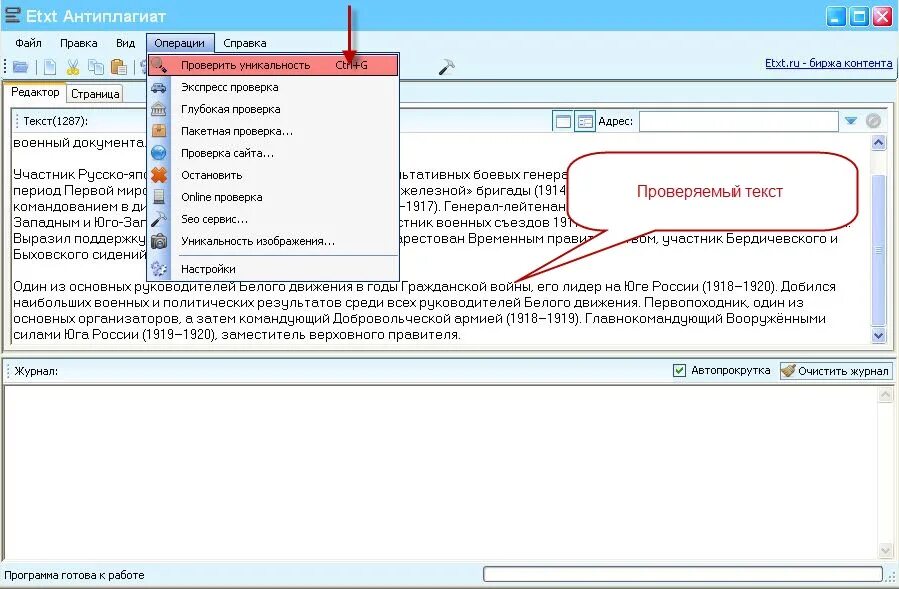Choose Остановить from the menu
Screen dimensions: 899x589
tap(273, 175)
